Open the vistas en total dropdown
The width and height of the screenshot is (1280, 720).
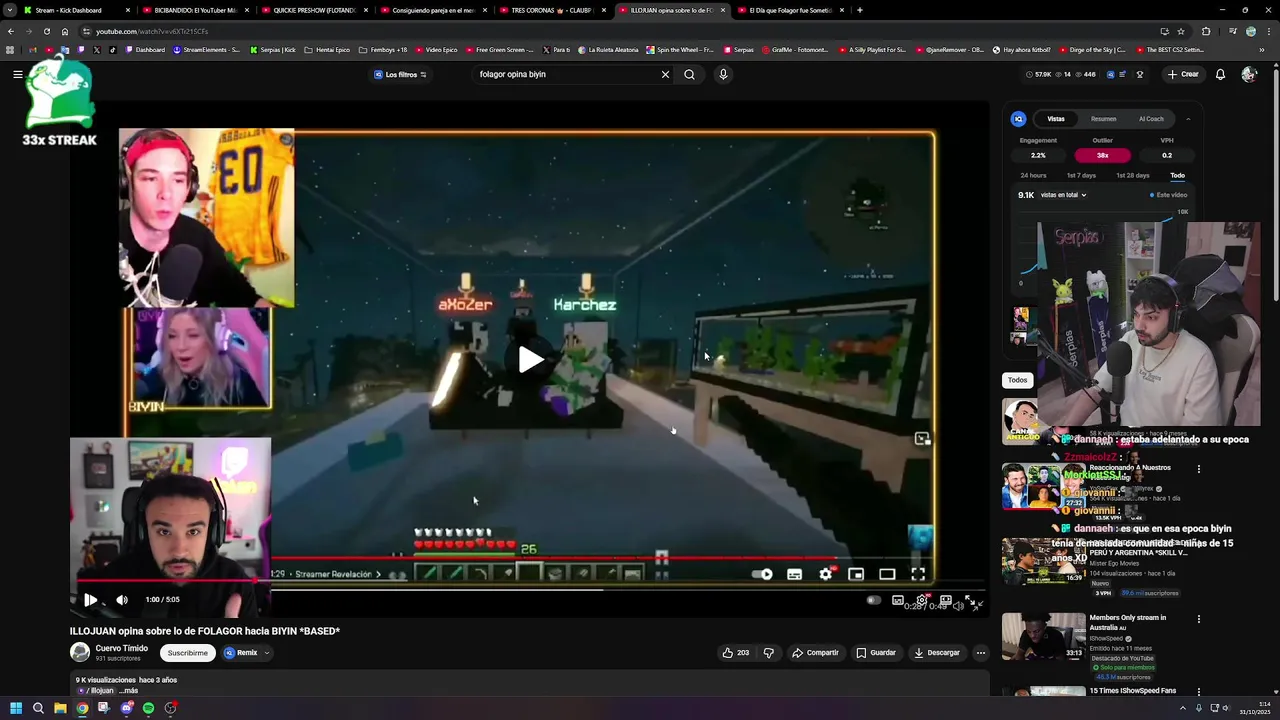pyautogui.click(x=1064, y=195)
